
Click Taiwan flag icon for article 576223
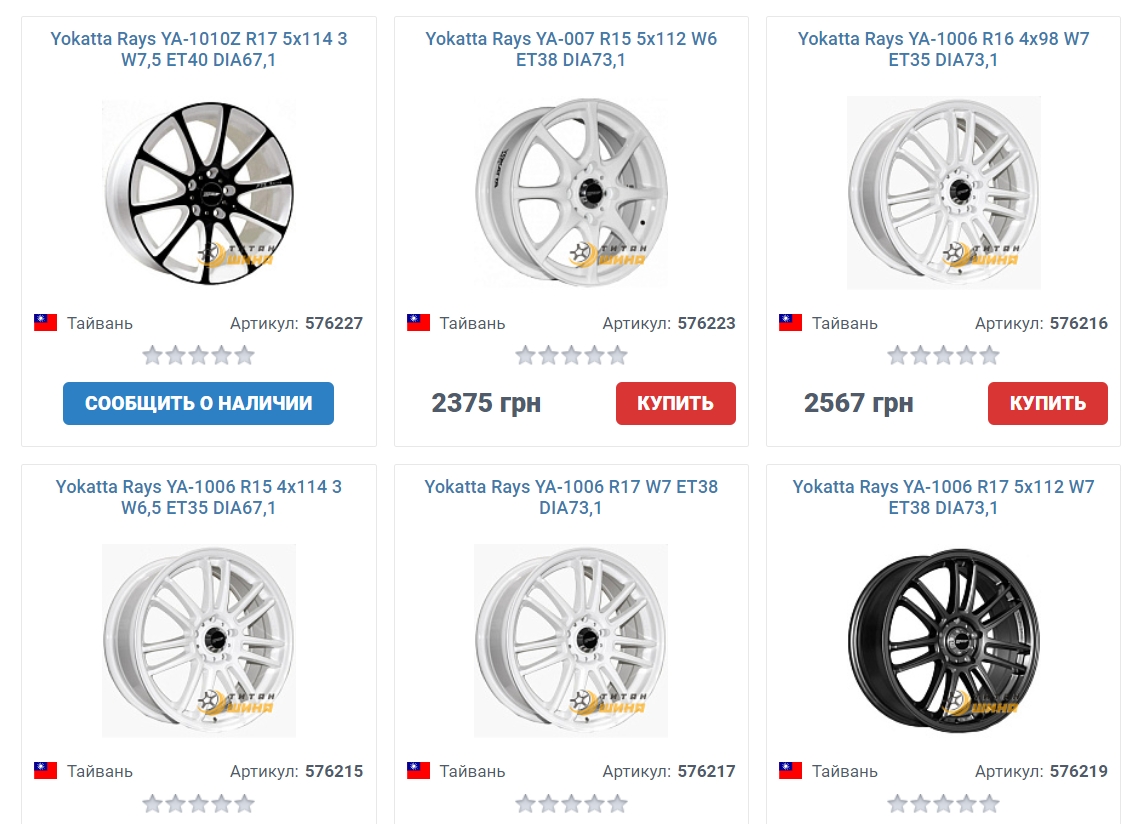coord(418,322)
